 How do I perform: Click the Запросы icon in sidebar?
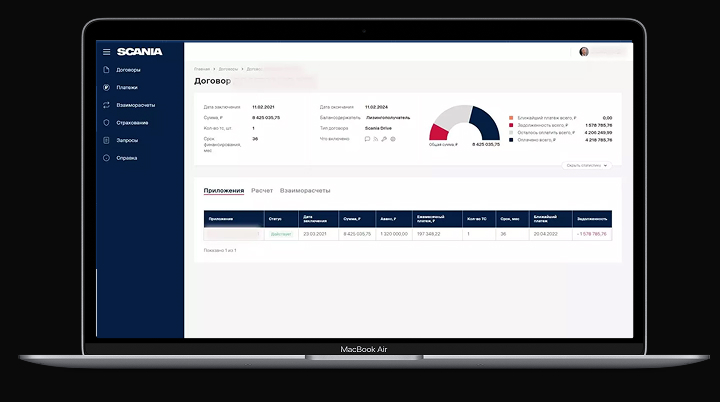point(106,140)
